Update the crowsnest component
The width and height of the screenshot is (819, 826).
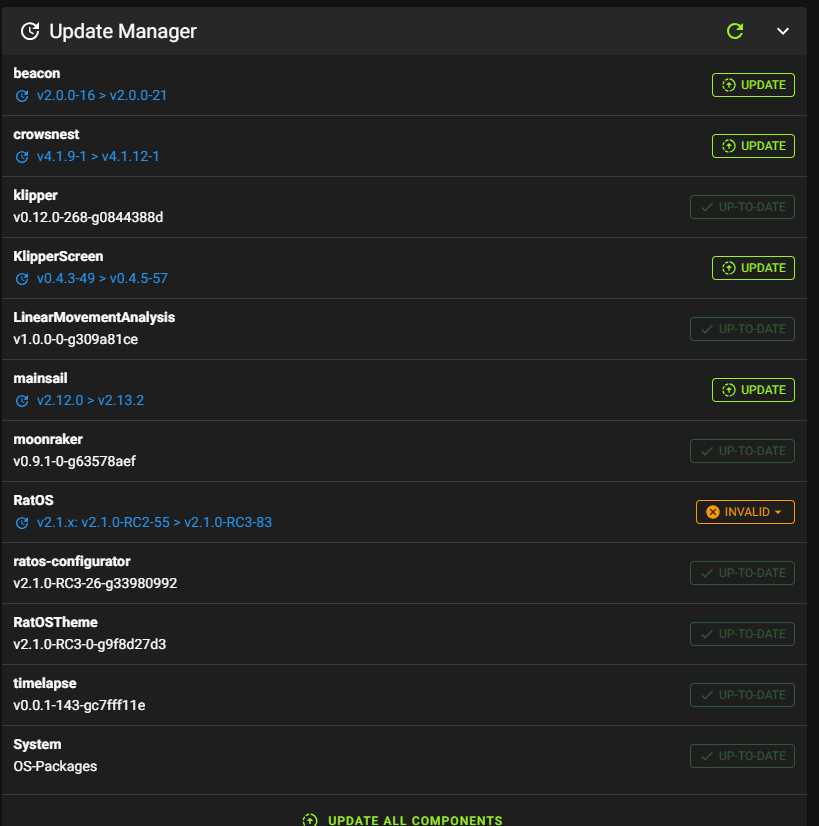tap(753, 146)
